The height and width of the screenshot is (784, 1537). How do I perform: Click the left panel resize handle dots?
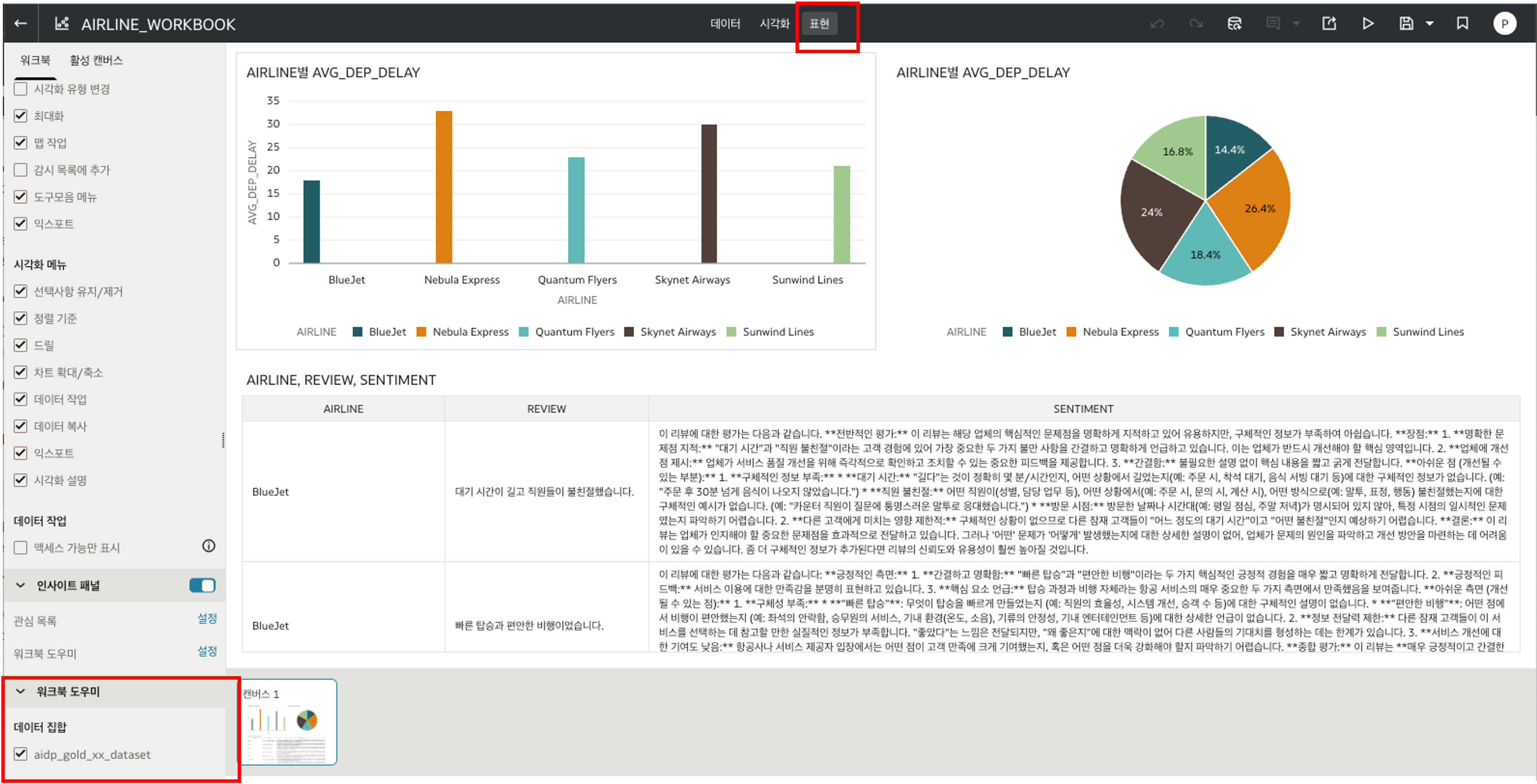click(223, 441)
